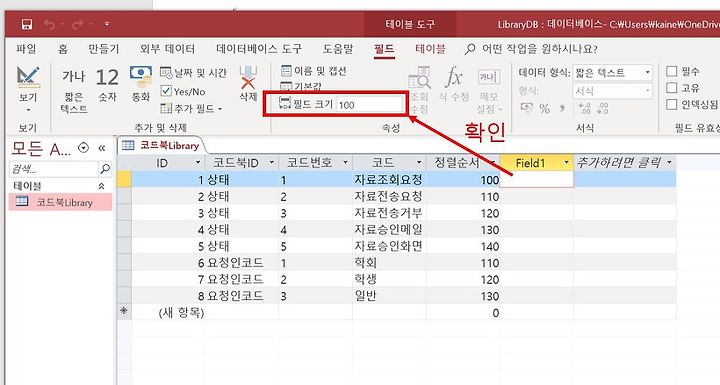Click the Save icon in title bar
Screen dimensions: 720x385
[27, 24]
